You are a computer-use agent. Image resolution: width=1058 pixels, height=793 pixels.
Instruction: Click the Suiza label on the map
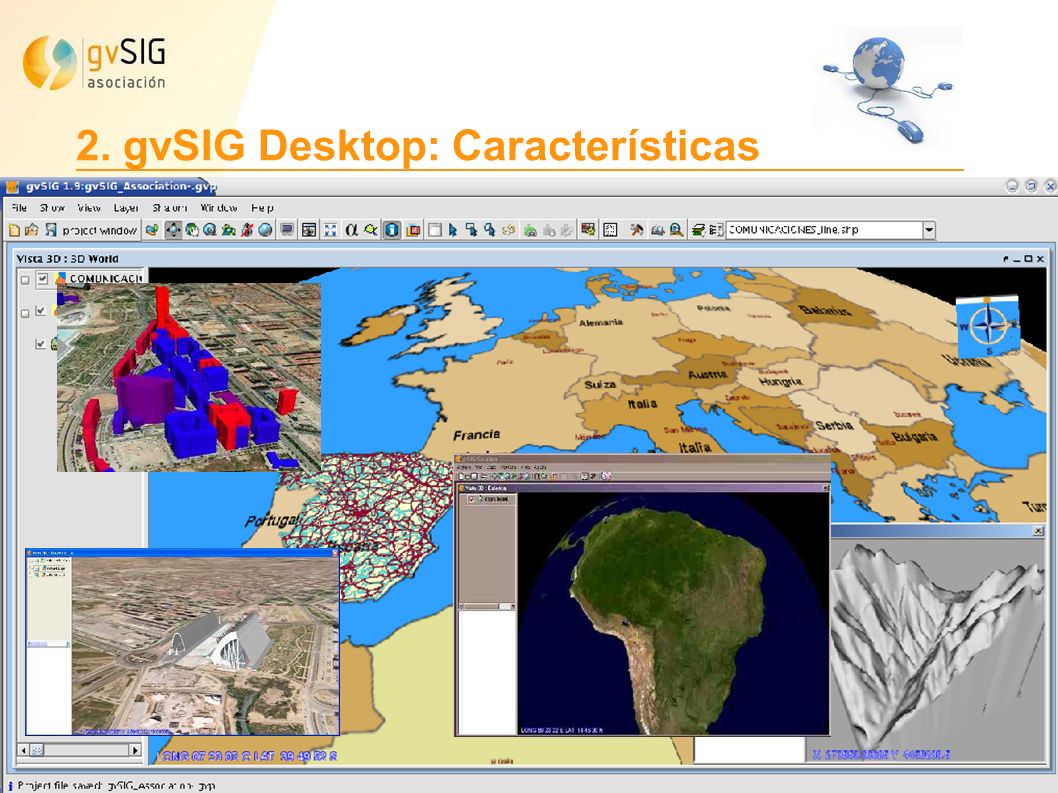pyautogui.click(x=600, y=384)
